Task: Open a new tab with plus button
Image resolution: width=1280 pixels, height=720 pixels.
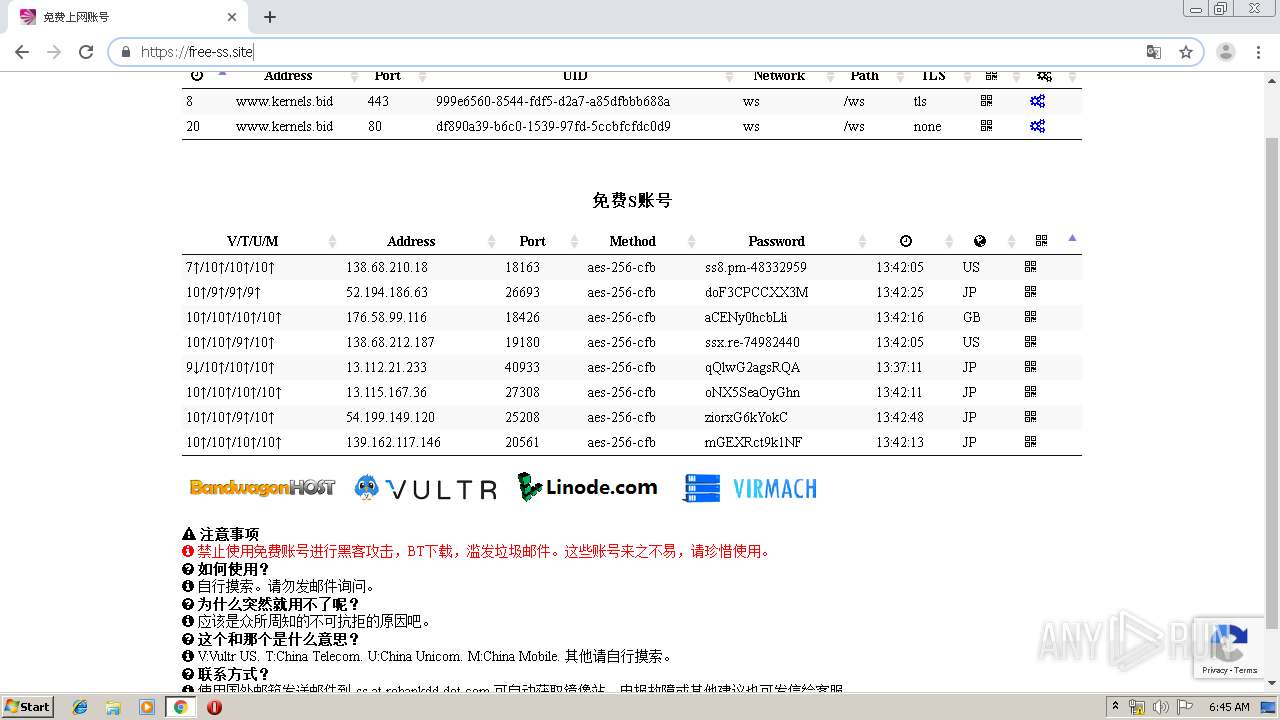Action: [269, 17]
